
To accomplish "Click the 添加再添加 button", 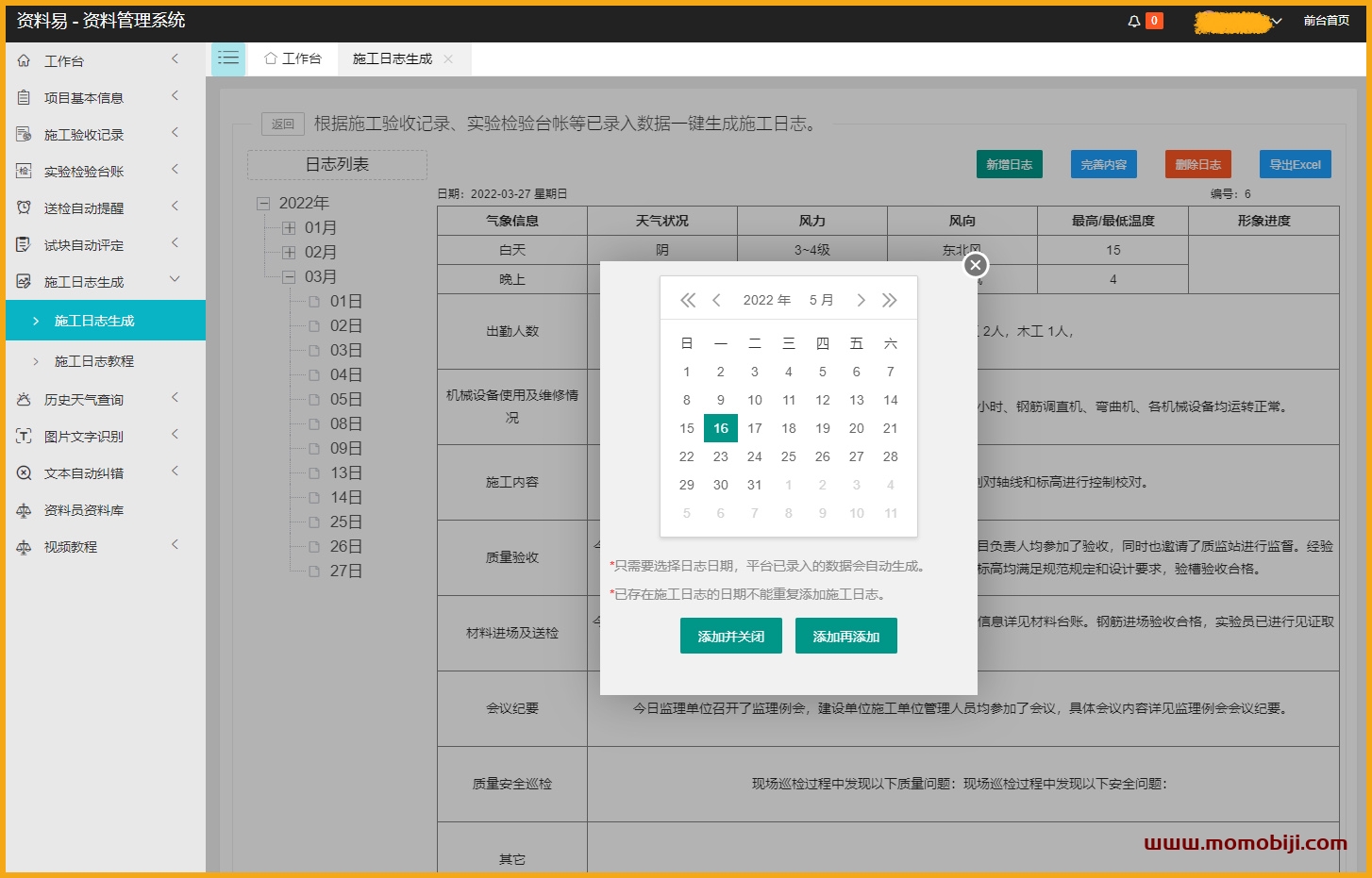I will [846, 637].
